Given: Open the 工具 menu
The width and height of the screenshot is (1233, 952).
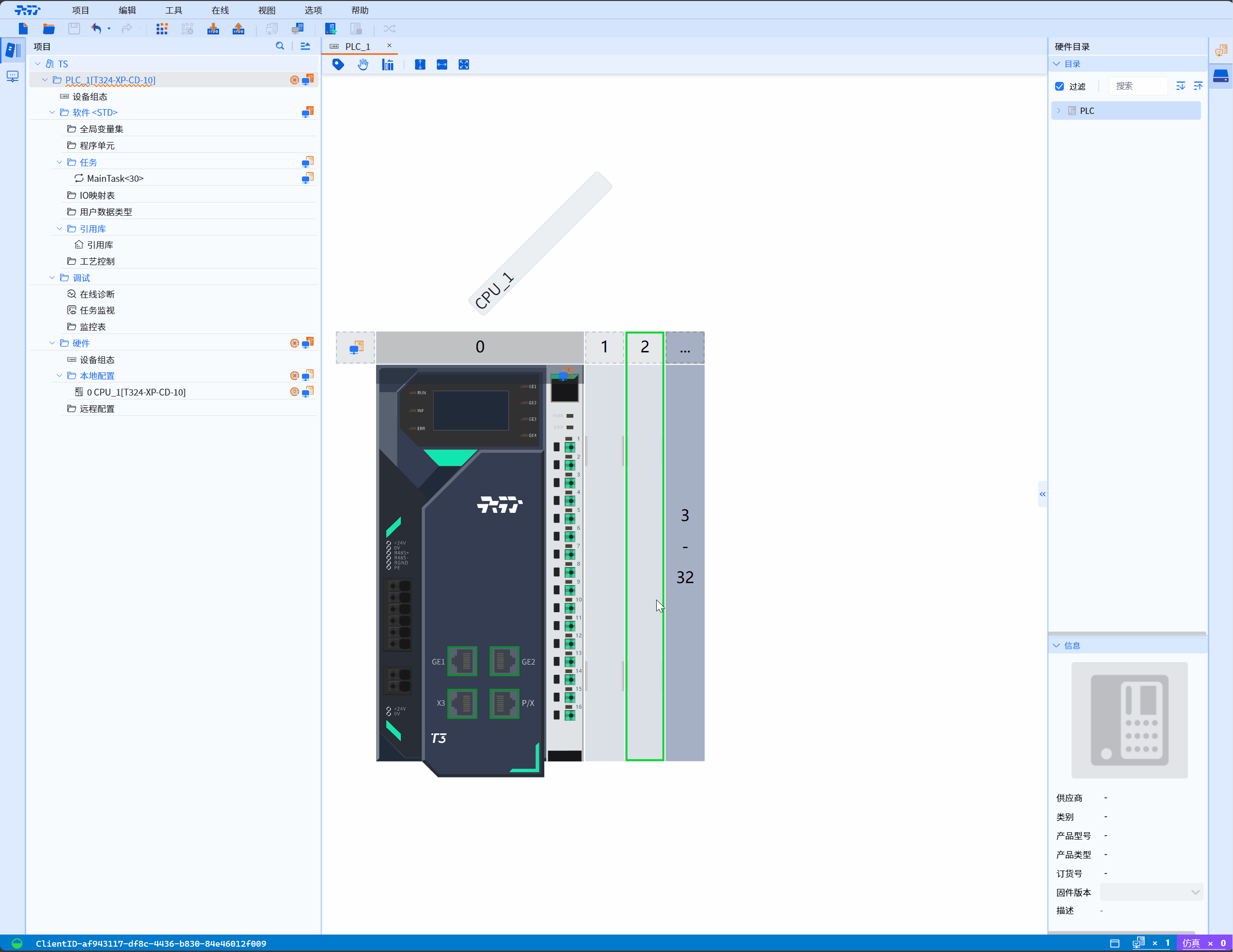Looking at the screenshot, I should [174, 10].
